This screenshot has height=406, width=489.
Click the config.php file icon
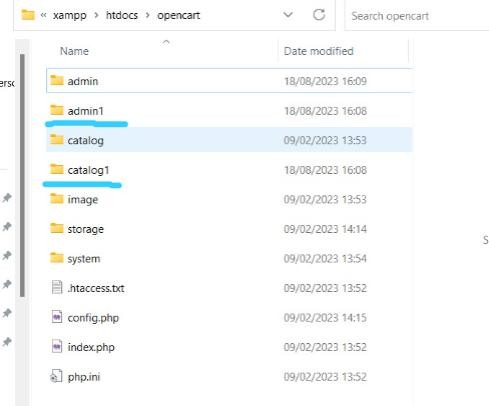pos(57,317)
